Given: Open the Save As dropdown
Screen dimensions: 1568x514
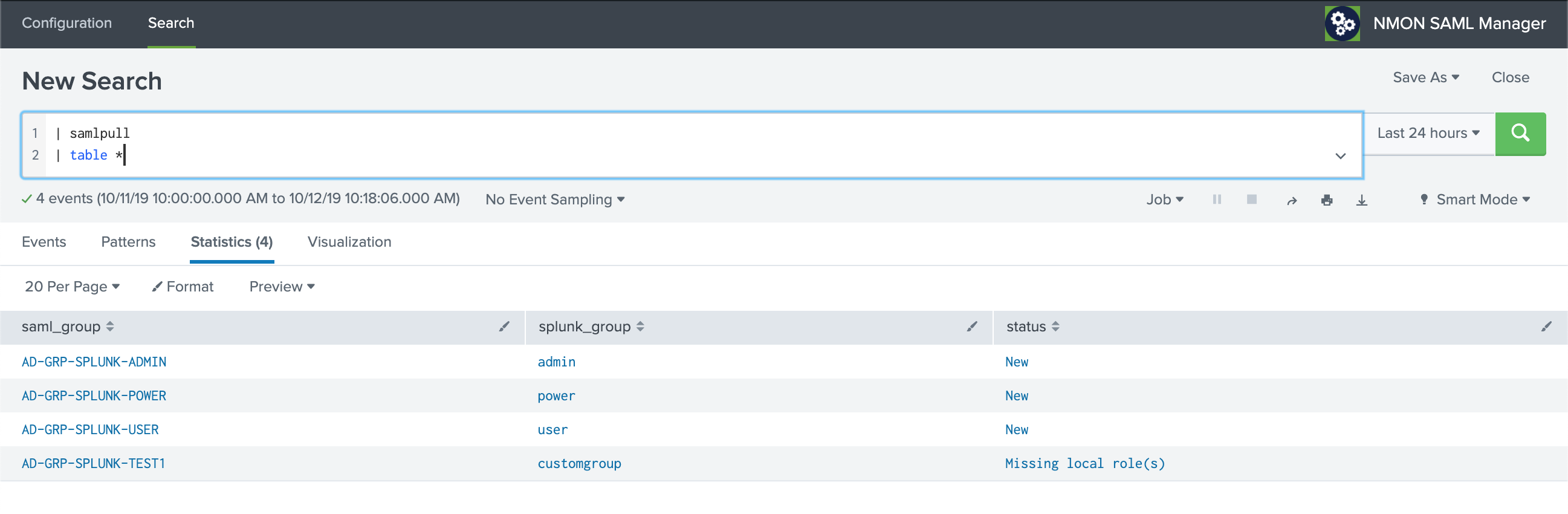Looking at the screenshot, I should point(1425,77).
